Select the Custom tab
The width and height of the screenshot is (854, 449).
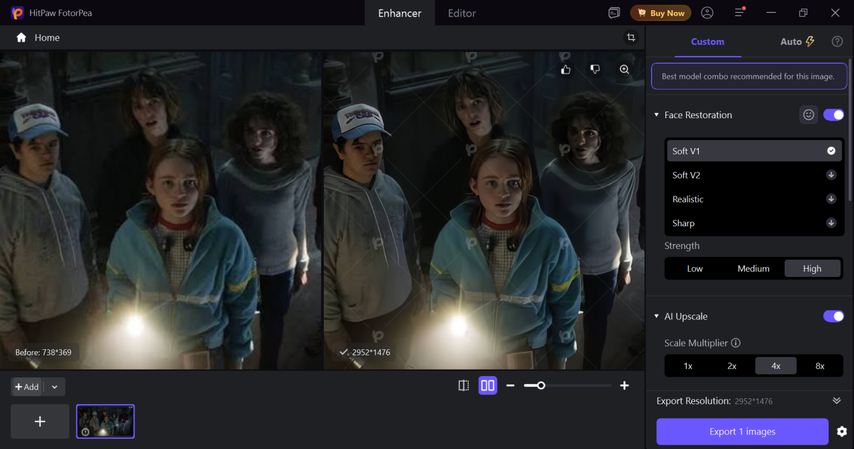[x=707, y=41]
